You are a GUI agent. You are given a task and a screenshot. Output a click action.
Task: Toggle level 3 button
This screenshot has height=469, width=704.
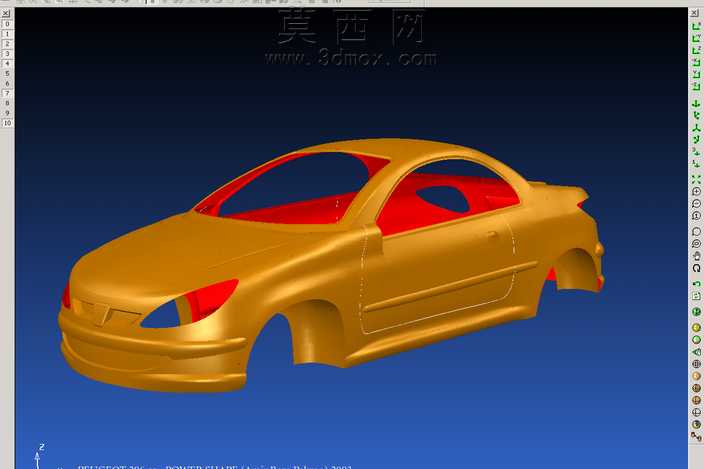(7, 54)
